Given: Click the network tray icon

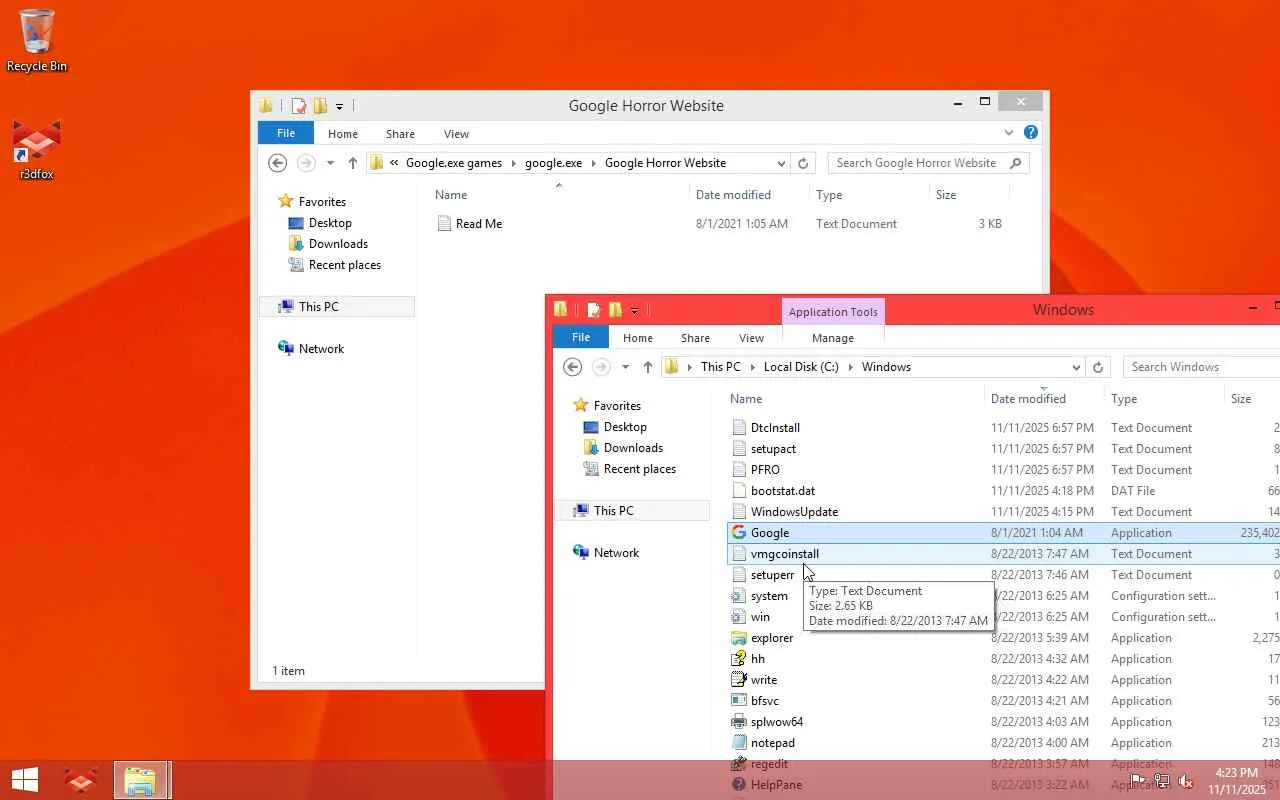Looking at the screenshot, I should [1162, 781].
